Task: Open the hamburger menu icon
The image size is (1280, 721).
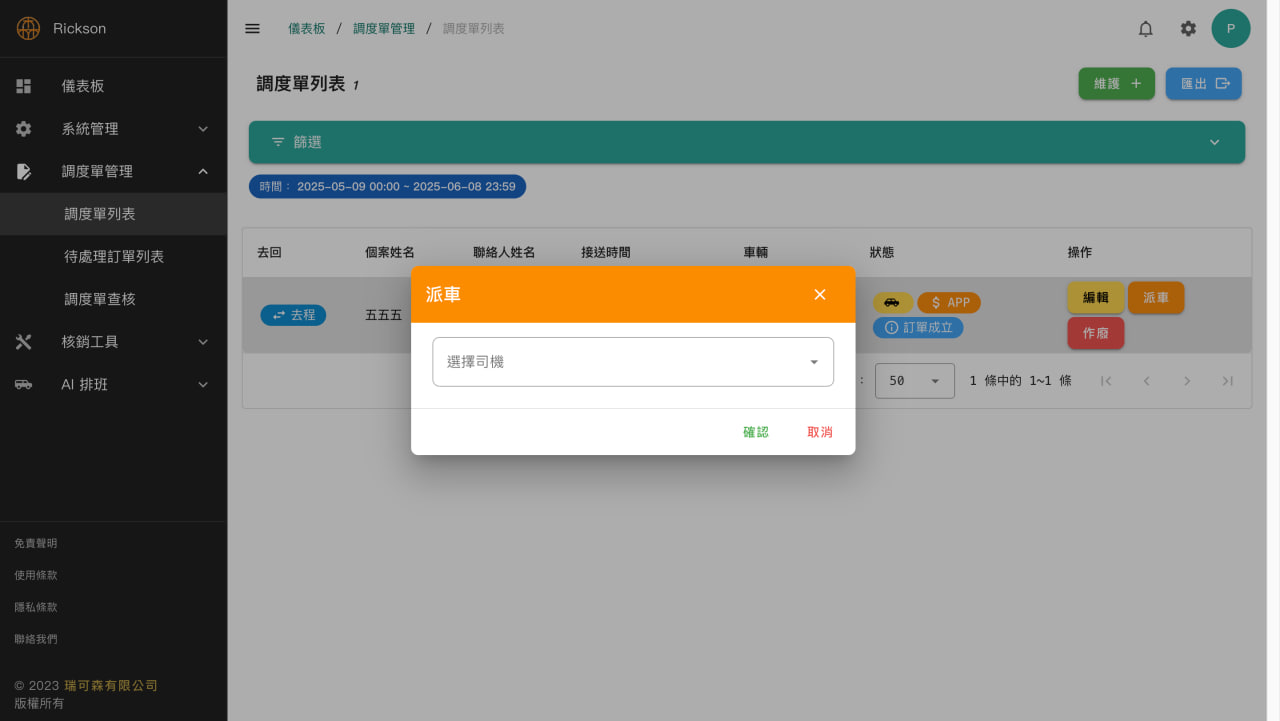Action: pos(252,29)
